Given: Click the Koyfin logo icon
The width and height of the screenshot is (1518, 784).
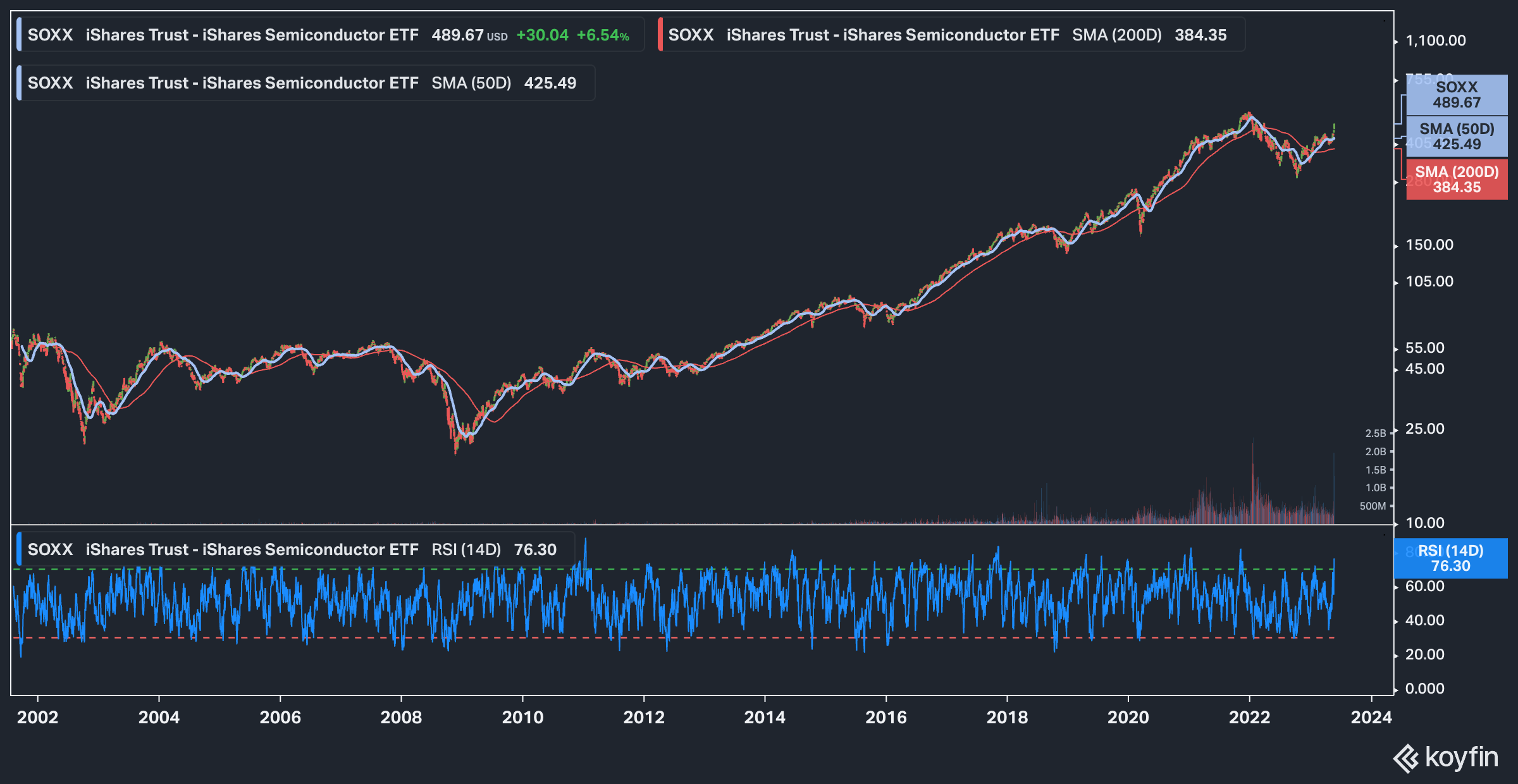Looking at the screenshot, I should tap(1406, 758).
